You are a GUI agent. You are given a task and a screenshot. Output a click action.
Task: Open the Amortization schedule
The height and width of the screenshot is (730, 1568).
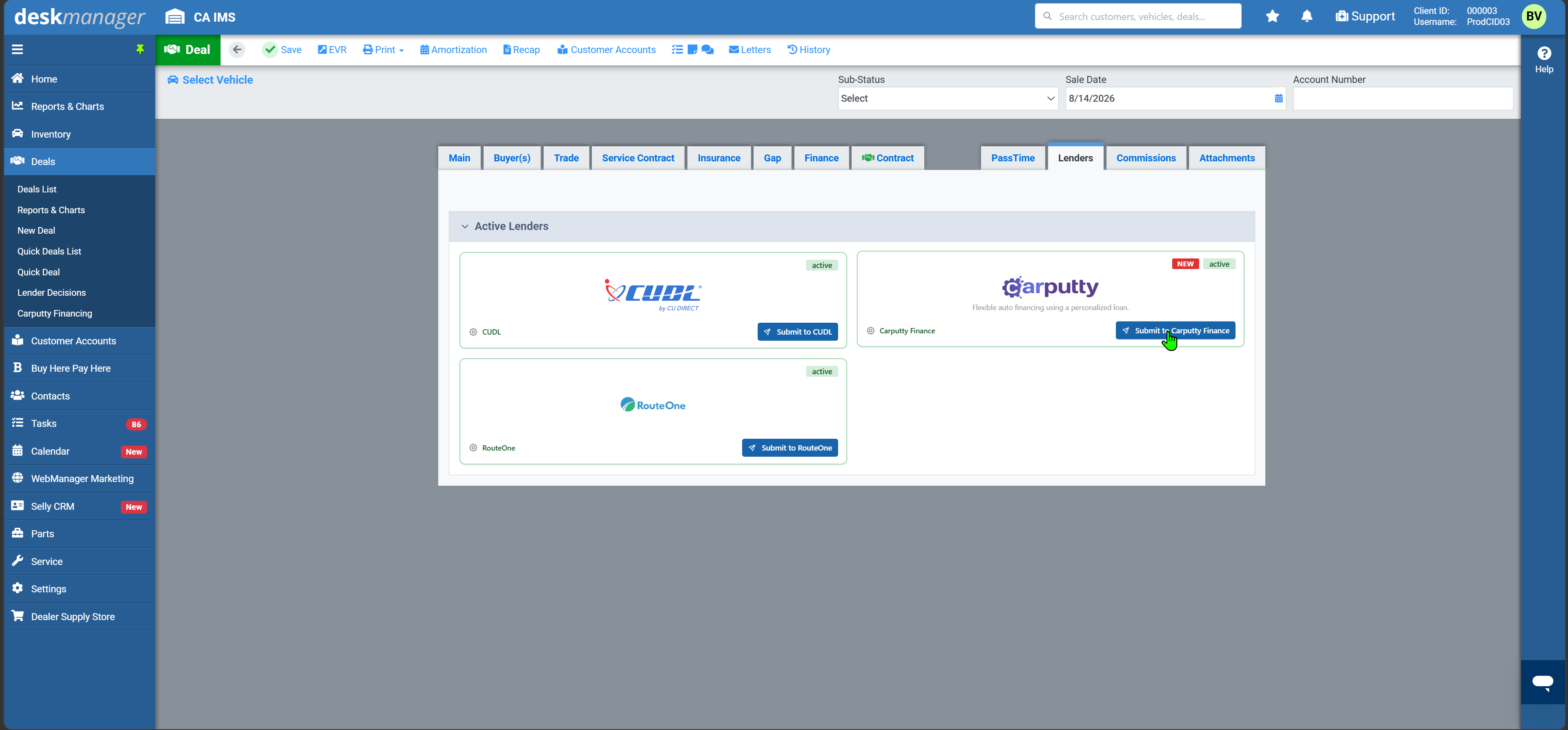pyautogui.click(x=453, y=50)
